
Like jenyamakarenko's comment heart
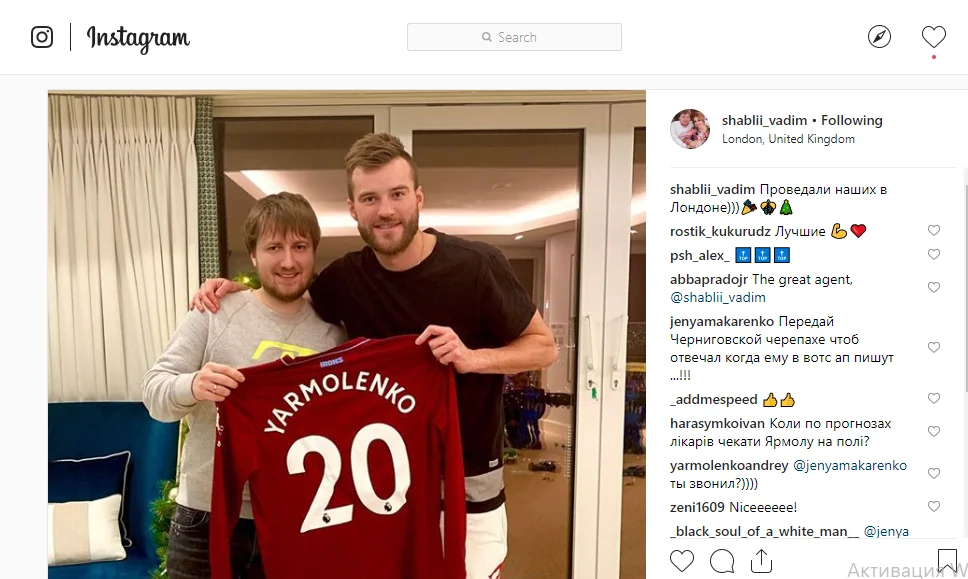[x=933, y=348]
